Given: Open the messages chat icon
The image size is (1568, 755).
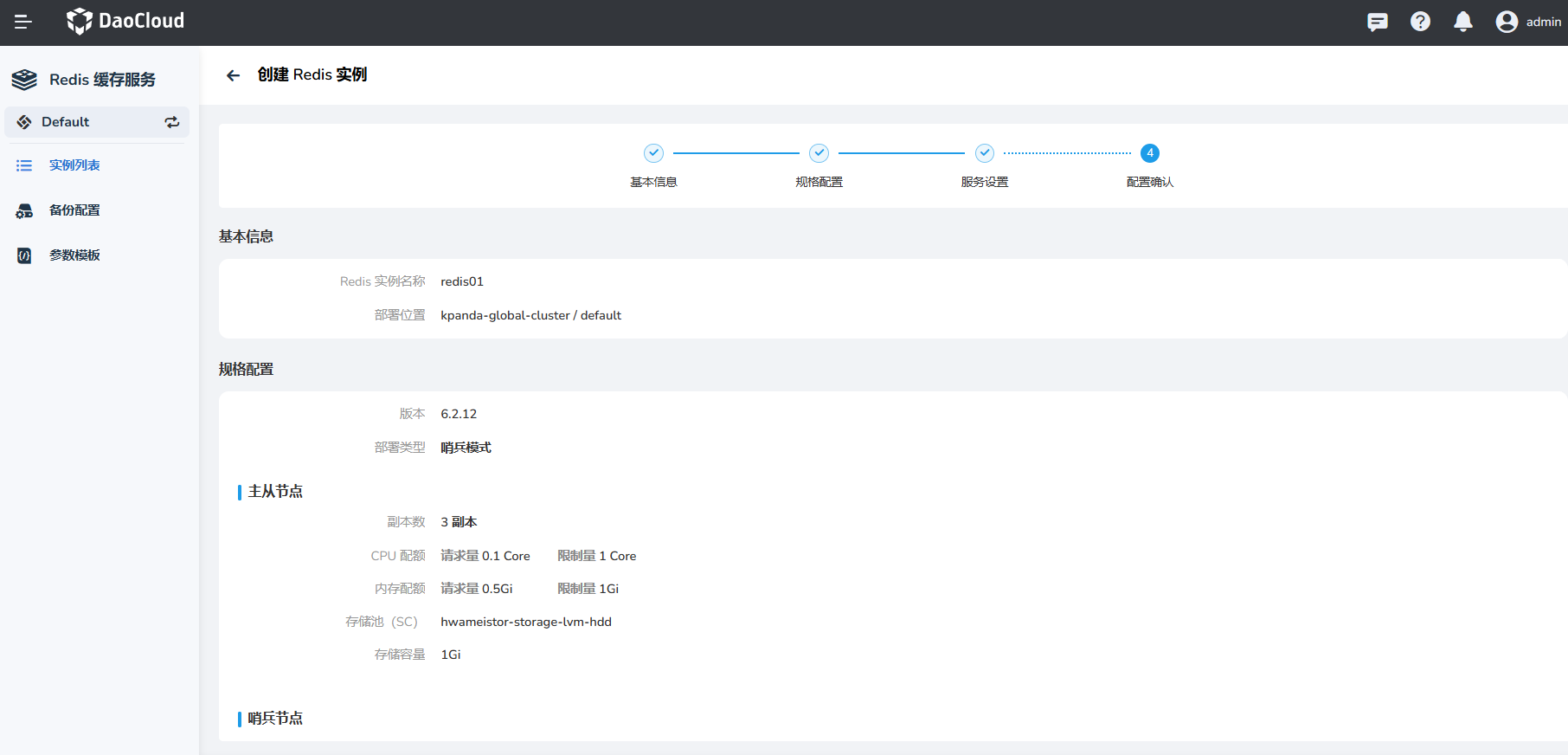Looking at the screenshot, I should (1377, 22).
